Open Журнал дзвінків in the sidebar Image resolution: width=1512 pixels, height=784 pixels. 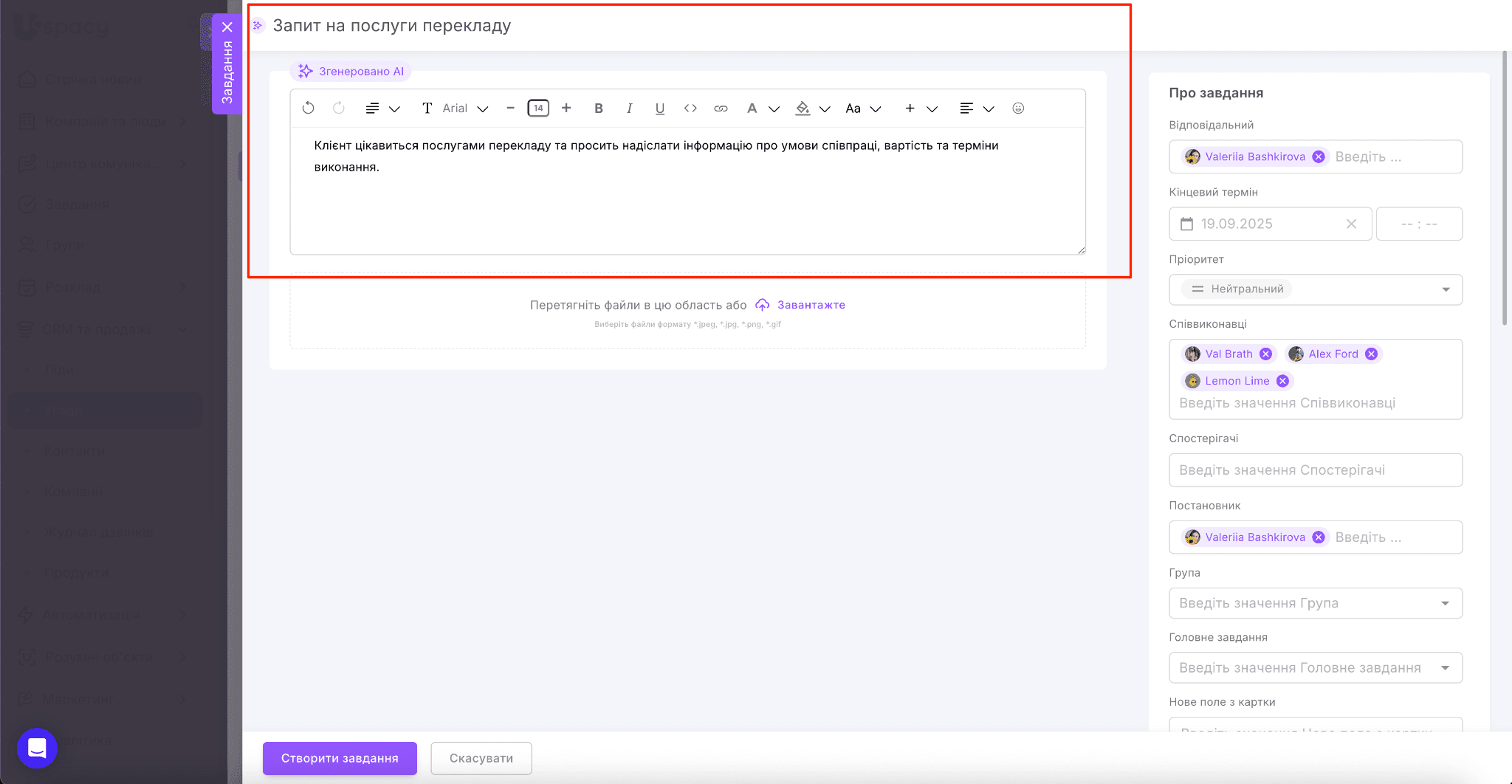click(x=98, y=532)
